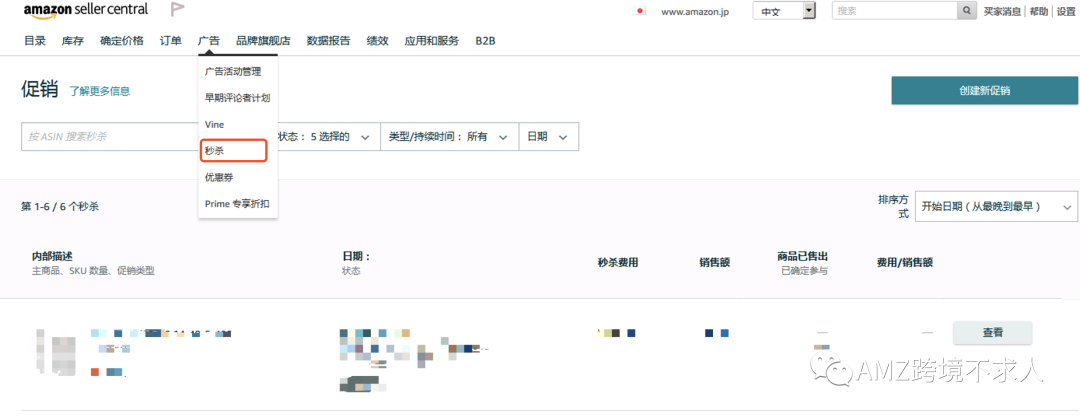Open the 帮助 link
Viewport: 1080px width, 418px height.
tap(1039, 11)
